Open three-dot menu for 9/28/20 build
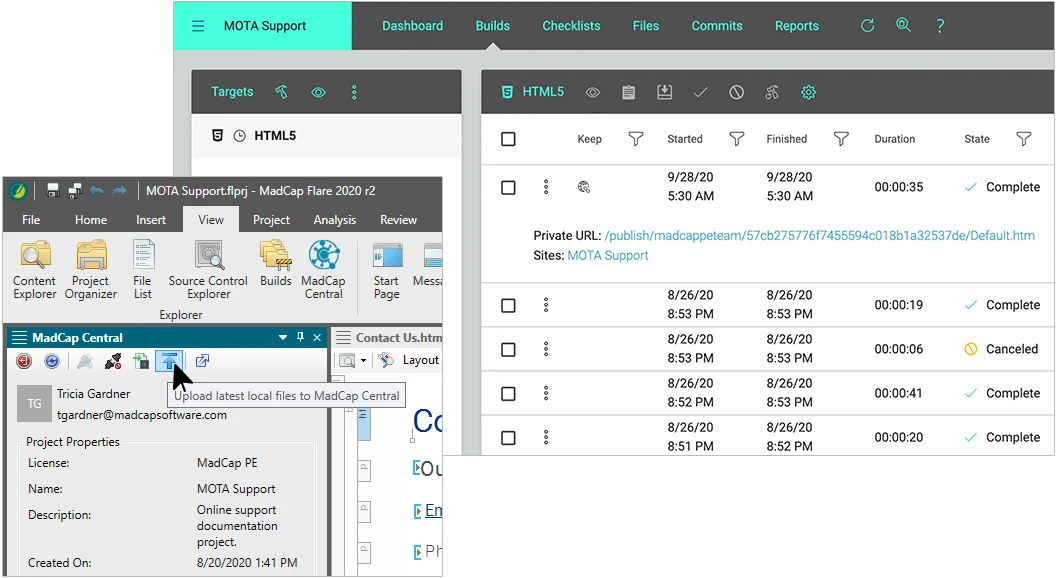Screen dimensions: 1060x578 point(546,187)
